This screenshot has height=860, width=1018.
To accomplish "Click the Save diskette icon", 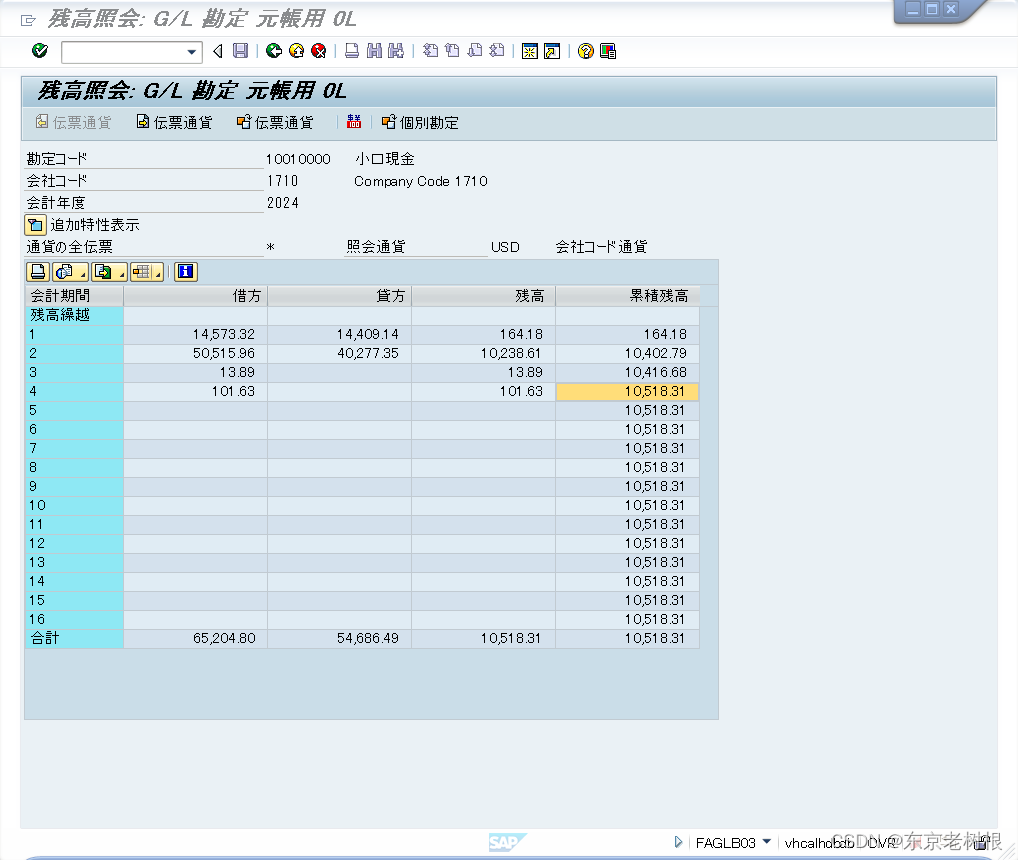I will tap(240, 51).
